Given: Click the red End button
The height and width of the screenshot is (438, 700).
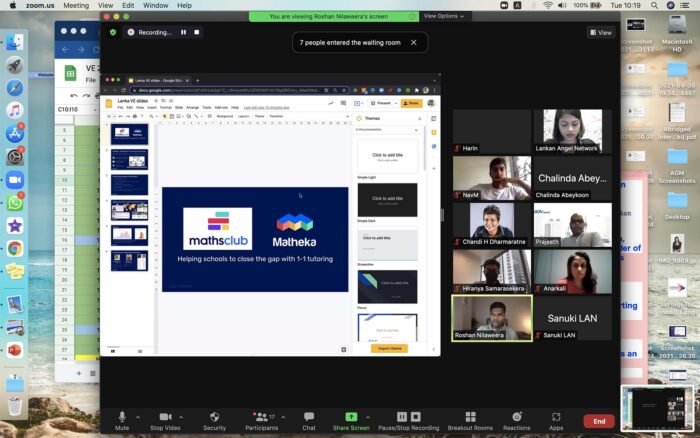Looking at the screenshot, I should [x=598, y=421].
